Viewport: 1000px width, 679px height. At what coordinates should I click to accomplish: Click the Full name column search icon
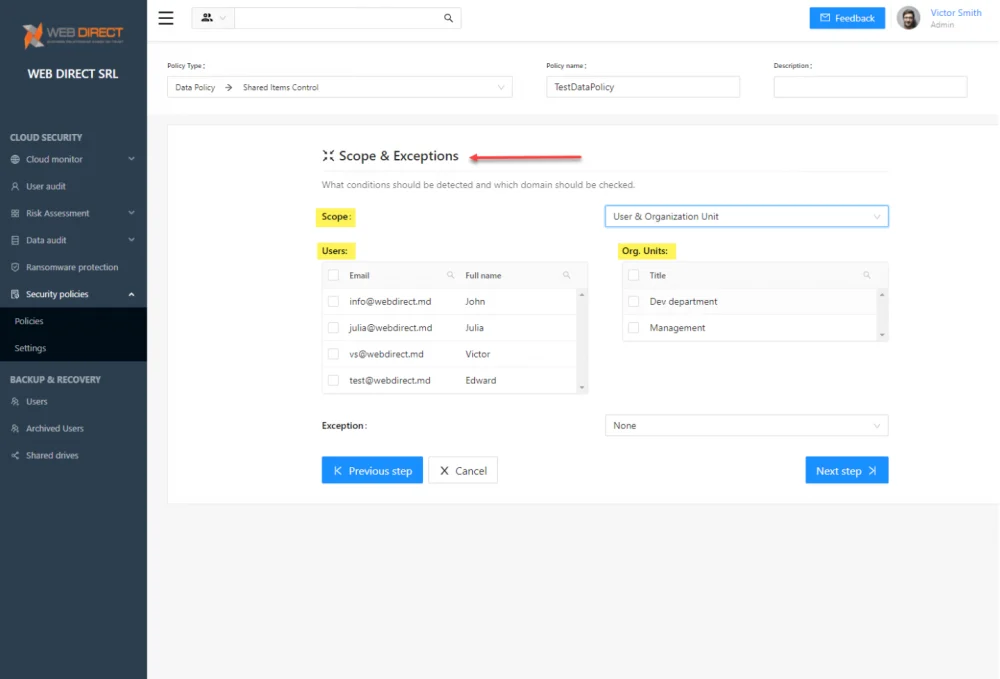[x=566, y=275]
